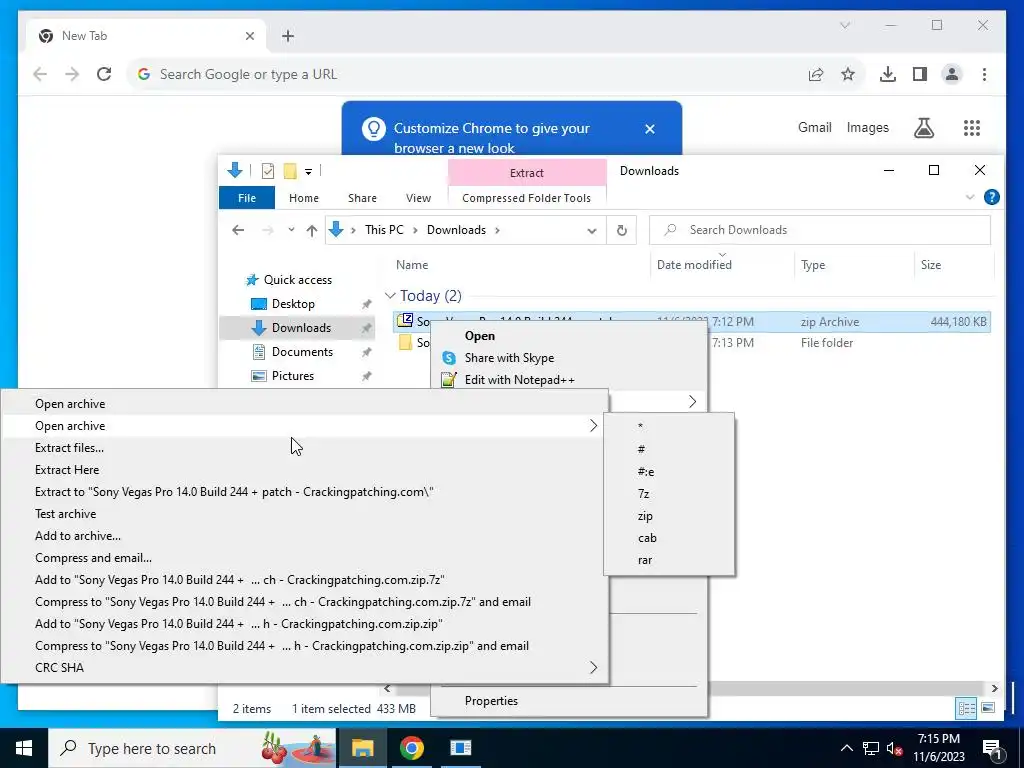Click Add to .zip.7z archive entry

(x=304, y=580)
